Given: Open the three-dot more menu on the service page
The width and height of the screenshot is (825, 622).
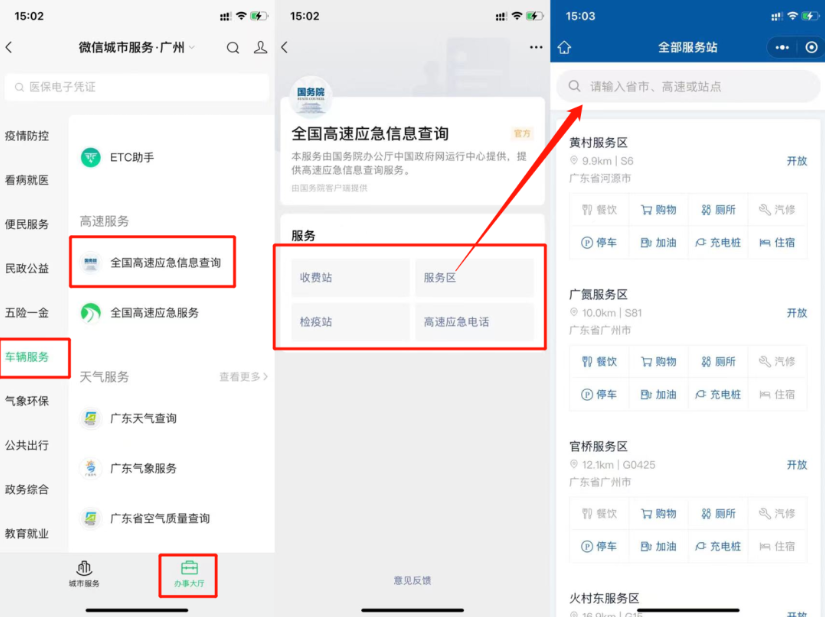Looking at the screenshot, I should (536, 47).
